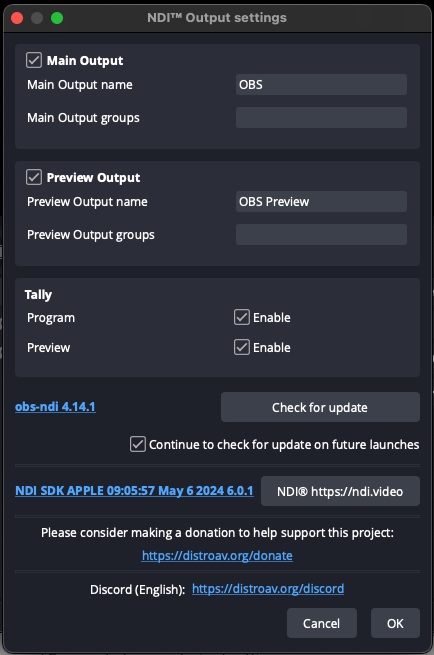
Task: Click the Check for update button
Action: (x=320, y=407)
